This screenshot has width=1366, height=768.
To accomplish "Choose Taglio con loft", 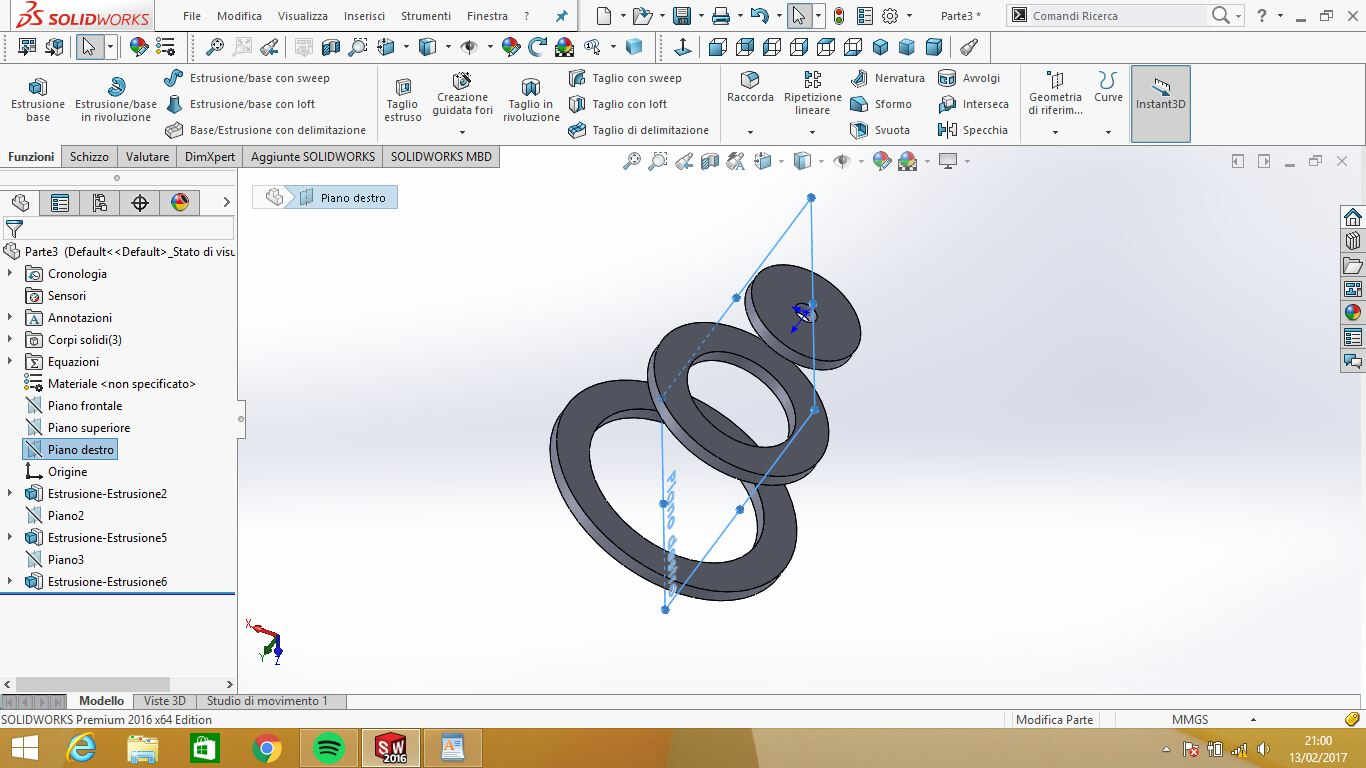I will (x=618, y=104).
